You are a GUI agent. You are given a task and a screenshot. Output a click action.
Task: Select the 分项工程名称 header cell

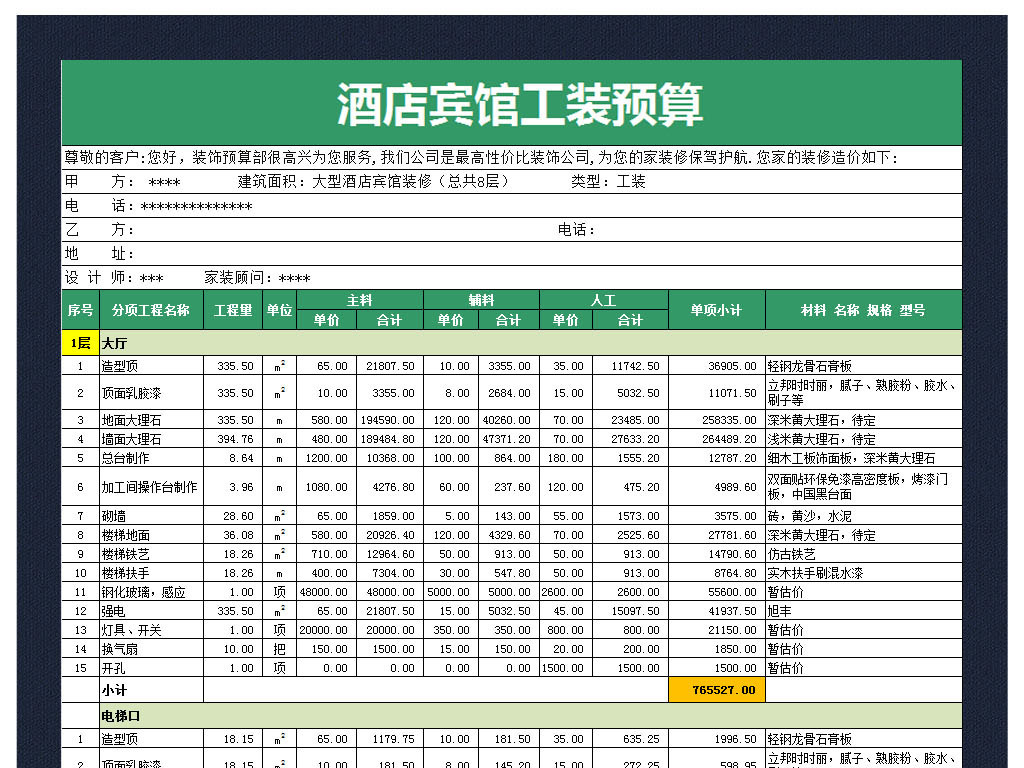point(150,310)
